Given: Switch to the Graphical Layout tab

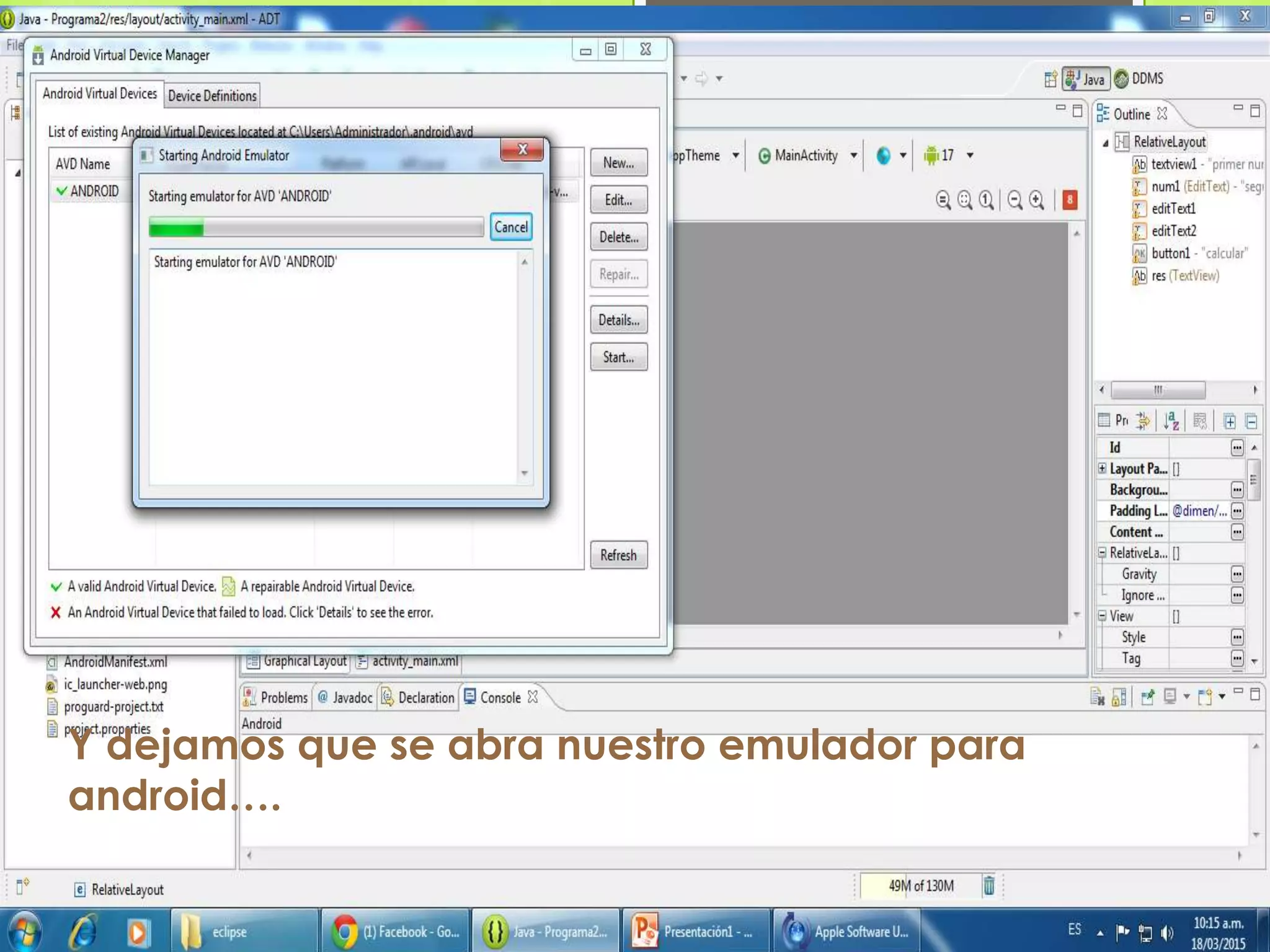Looking at the screenshot, I should pos(296,661).
